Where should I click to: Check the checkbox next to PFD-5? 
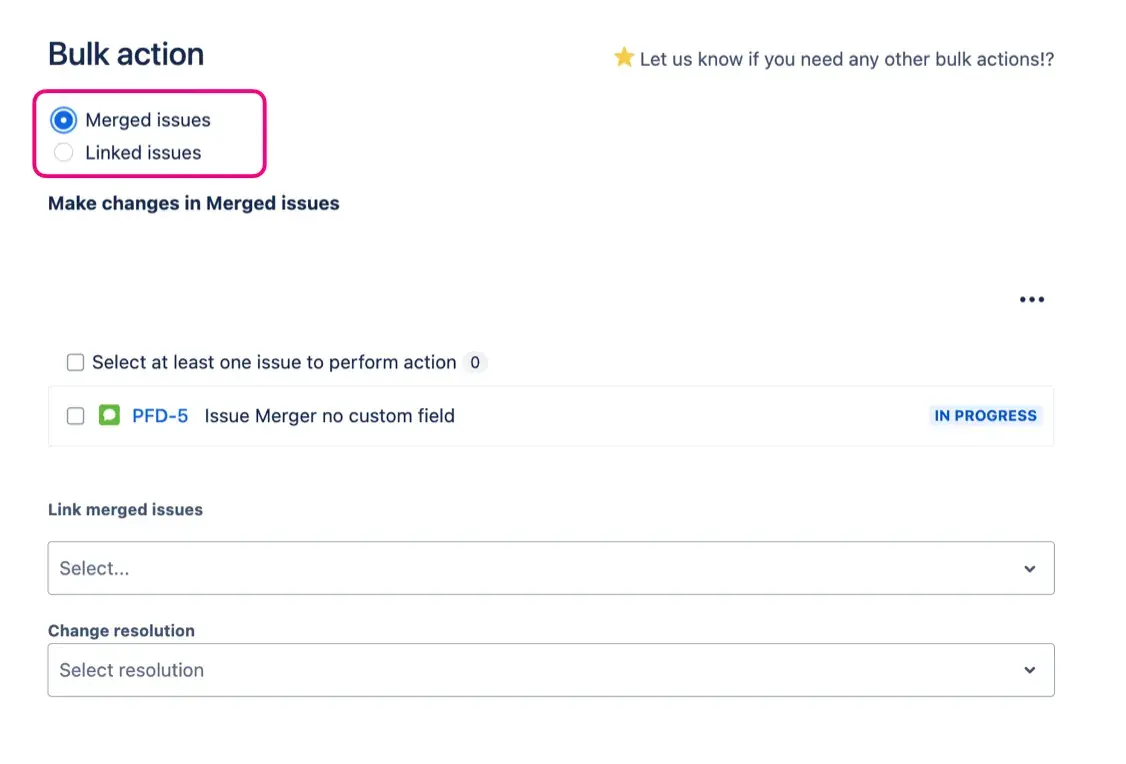[75, 415]
